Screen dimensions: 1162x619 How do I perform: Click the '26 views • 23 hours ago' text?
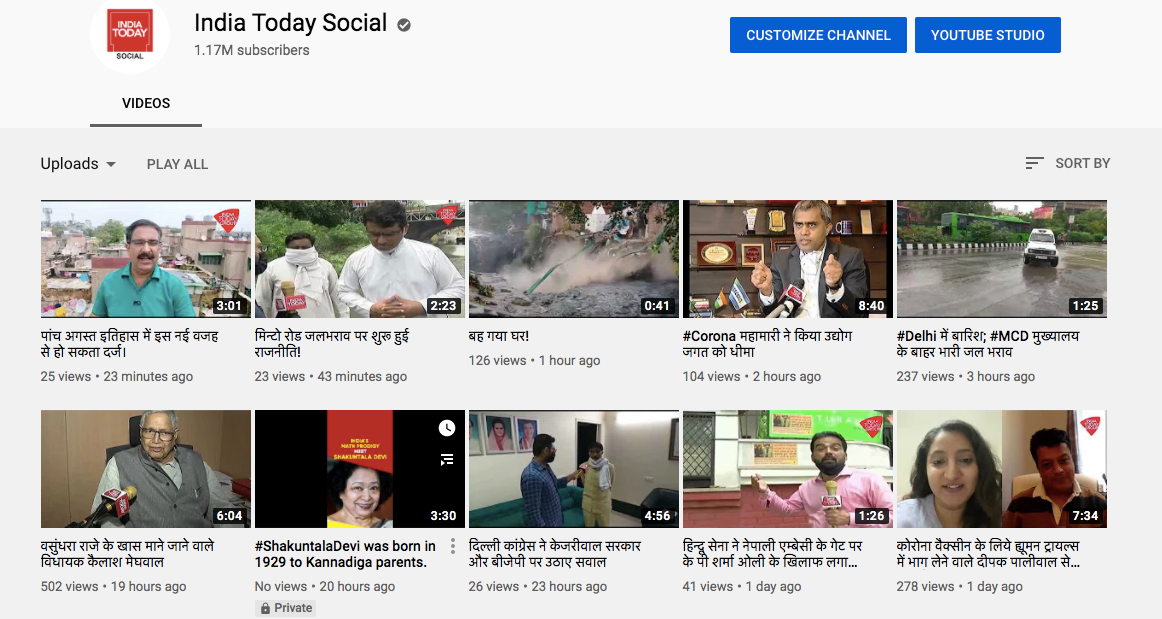(x=538, y=586)
